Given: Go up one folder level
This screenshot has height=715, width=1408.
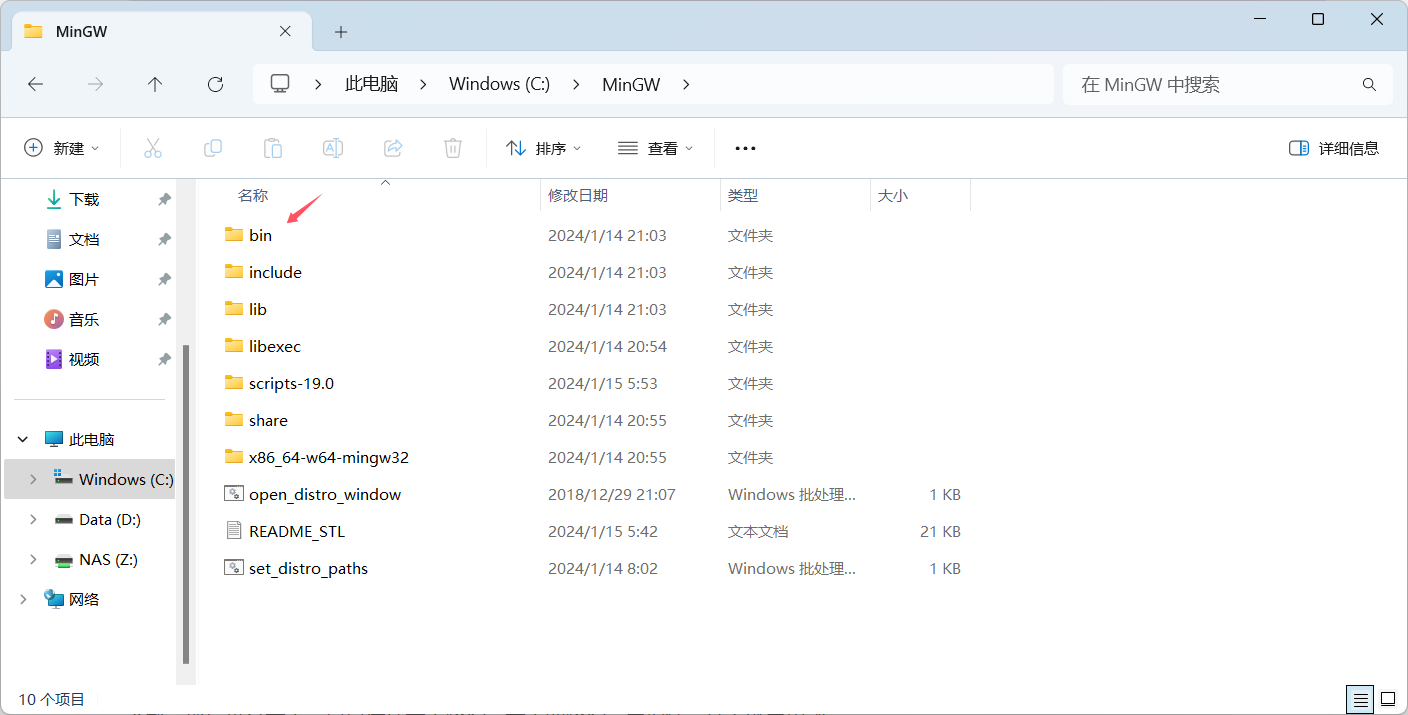Looking at the screenshot, I should click(x=155, y=85).
